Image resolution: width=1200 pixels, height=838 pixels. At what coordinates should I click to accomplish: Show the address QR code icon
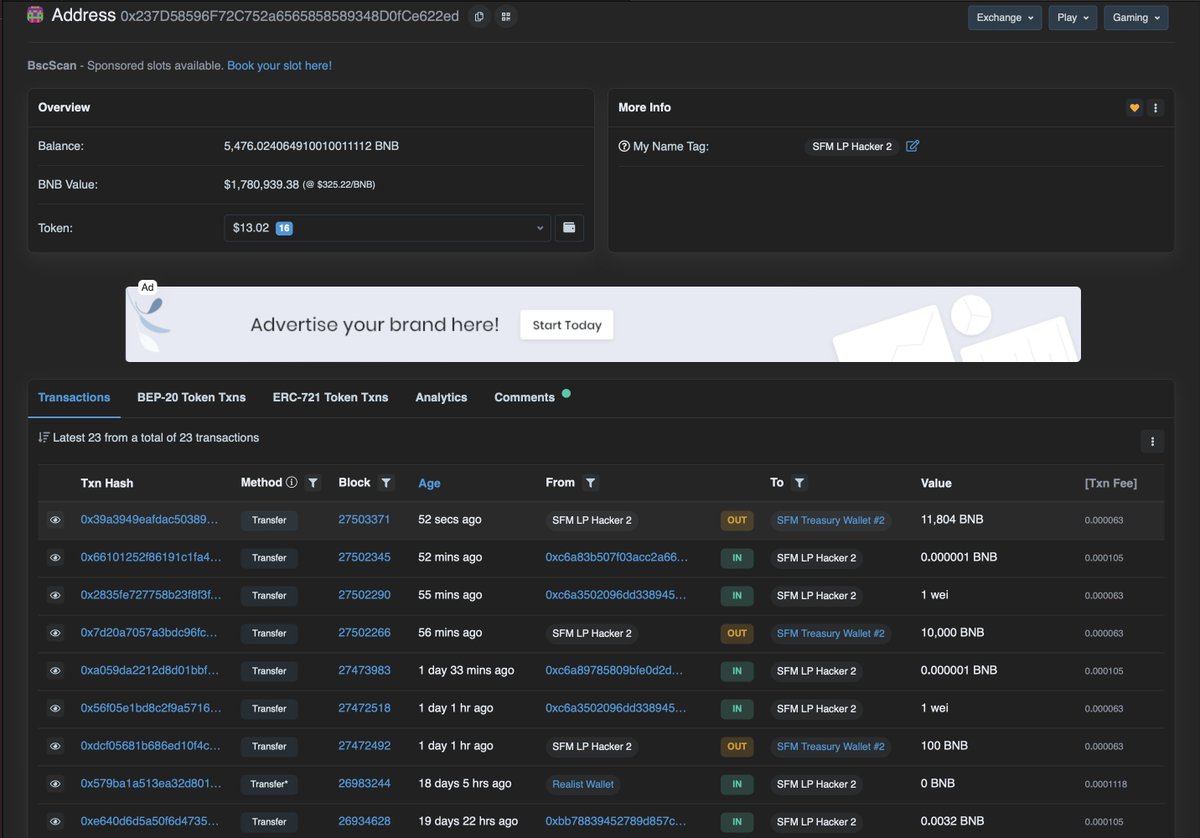pyautogui.click(x=506, y=17)
